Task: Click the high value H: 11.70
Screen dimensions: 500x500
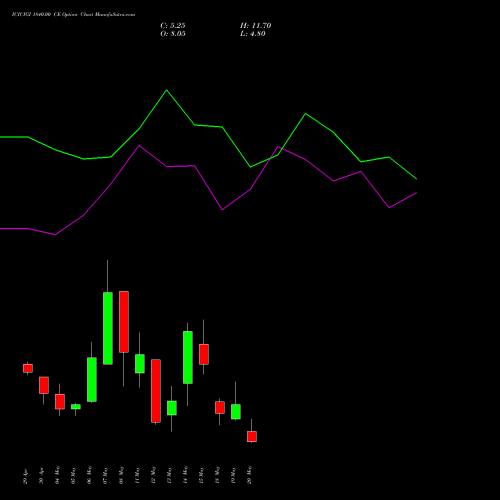Action: coord(255,26)
